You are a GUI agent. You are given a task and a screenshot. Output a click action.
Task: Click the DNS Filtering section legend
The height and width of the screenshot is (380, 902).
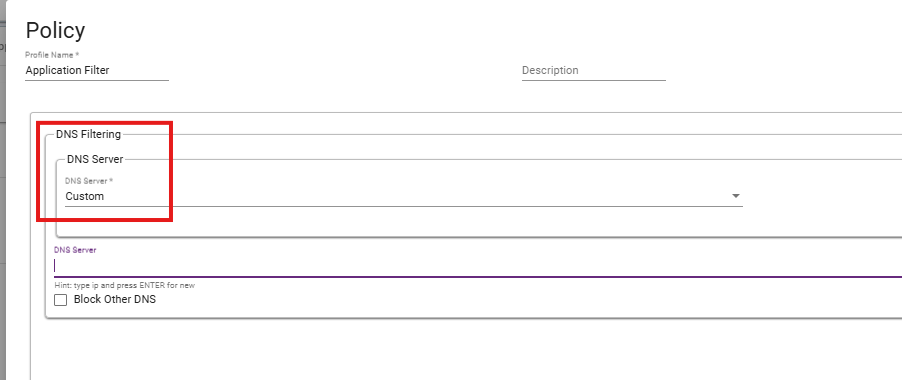88,134
